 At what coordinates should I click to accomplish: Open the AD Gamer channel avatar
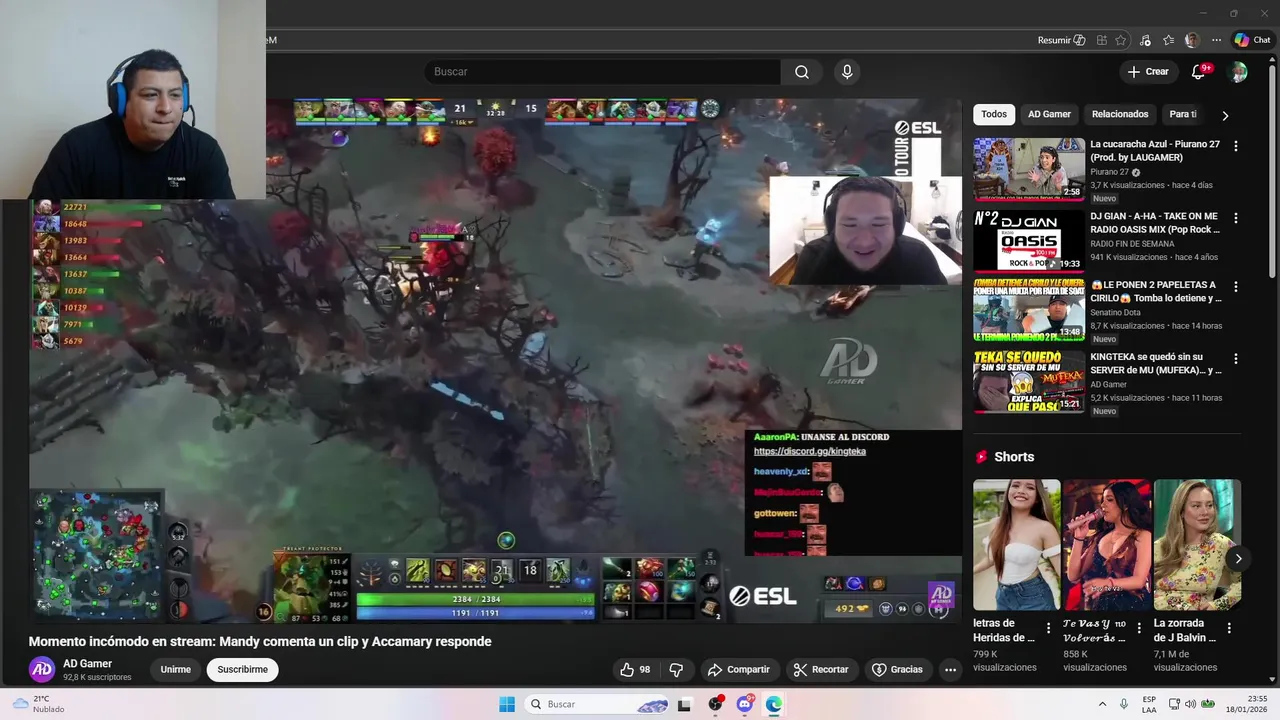[x=41, y=669]
